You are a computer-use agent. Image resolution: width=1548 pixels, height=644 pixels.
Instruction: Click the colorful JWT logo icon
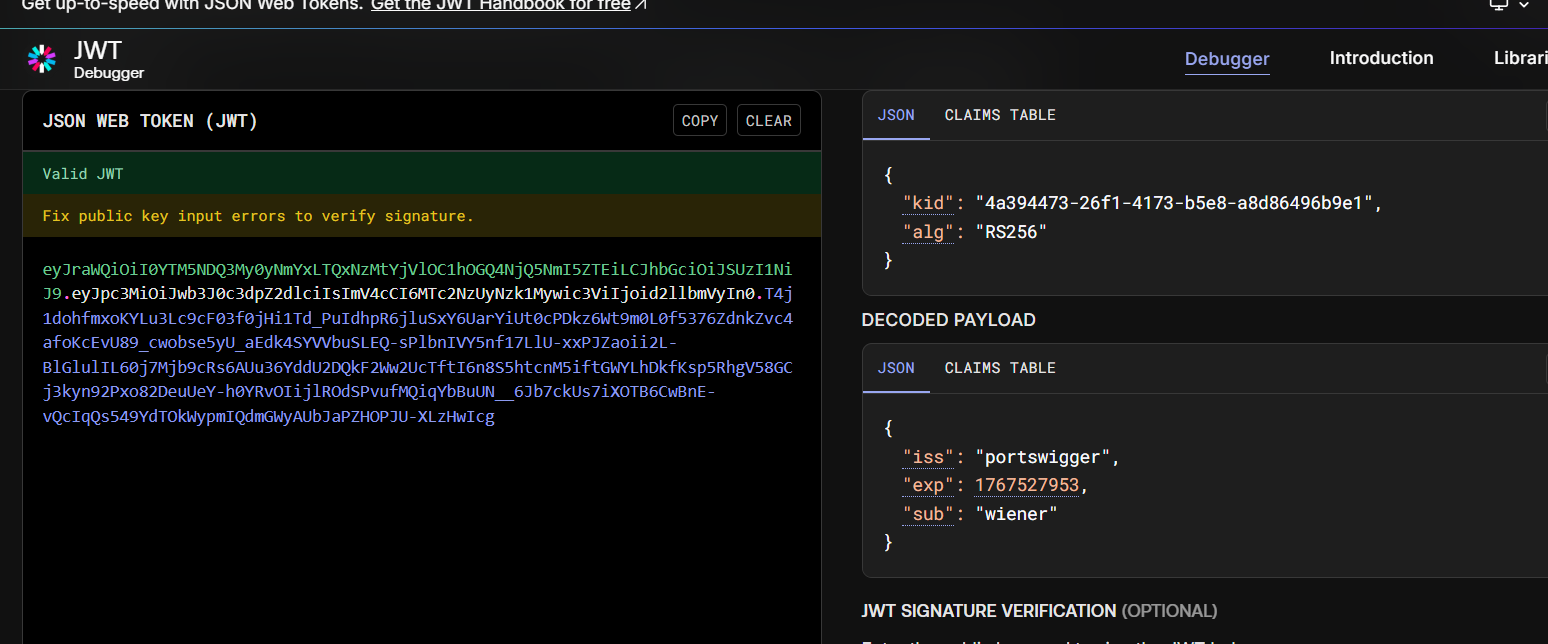42,59
